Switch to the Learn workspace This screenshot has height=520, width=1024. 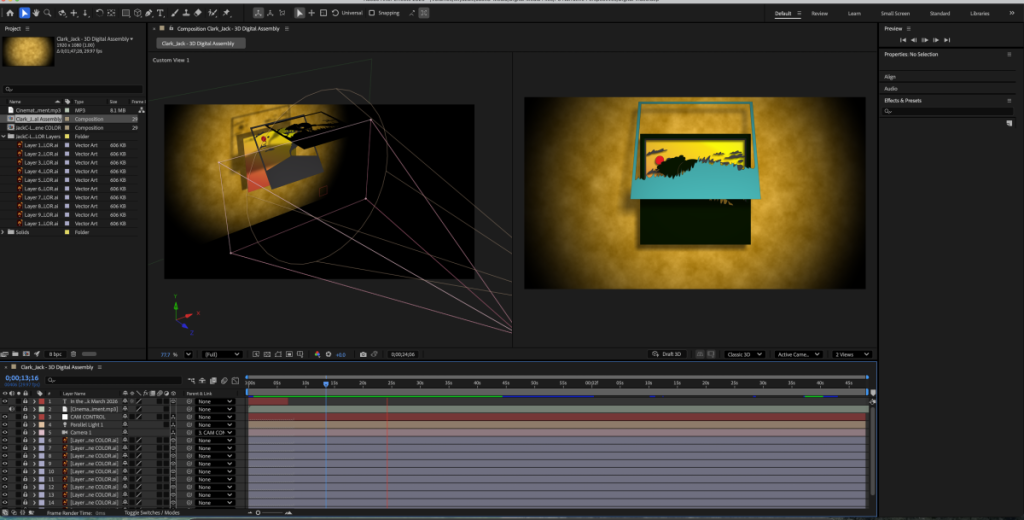click(854, 13)
